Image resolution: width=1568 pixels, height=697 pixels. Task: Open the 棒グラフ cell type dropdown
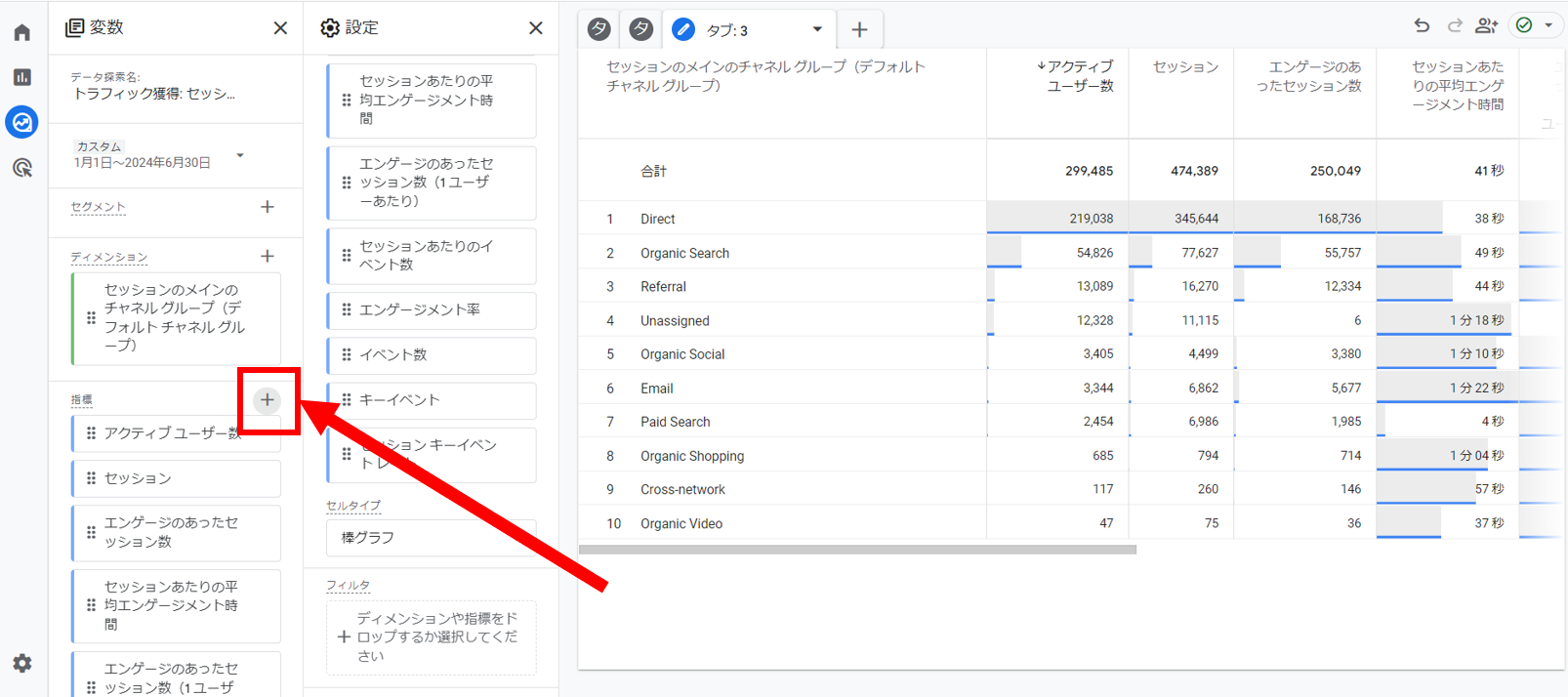431,538
